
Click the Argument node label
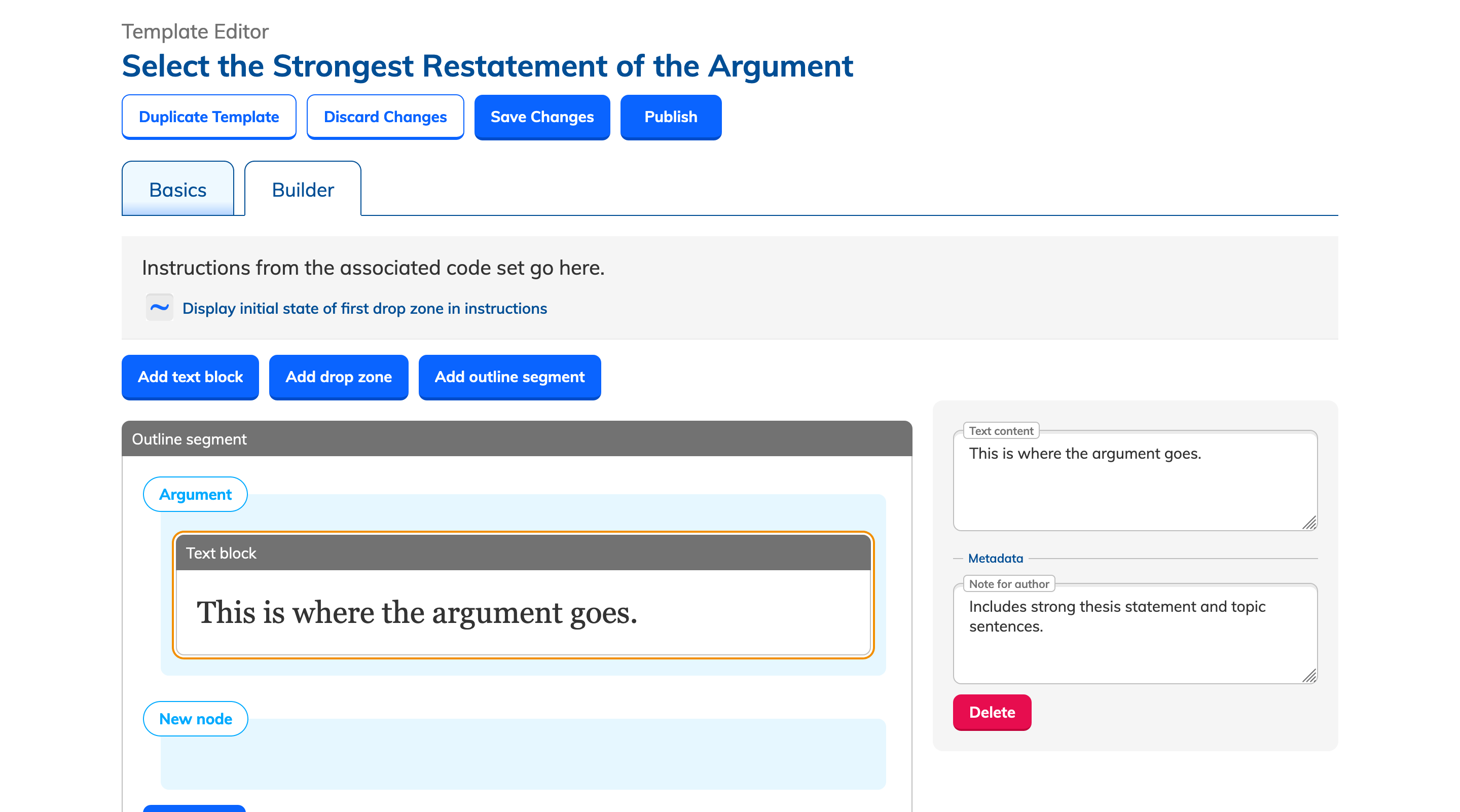[x=195, y=494]
